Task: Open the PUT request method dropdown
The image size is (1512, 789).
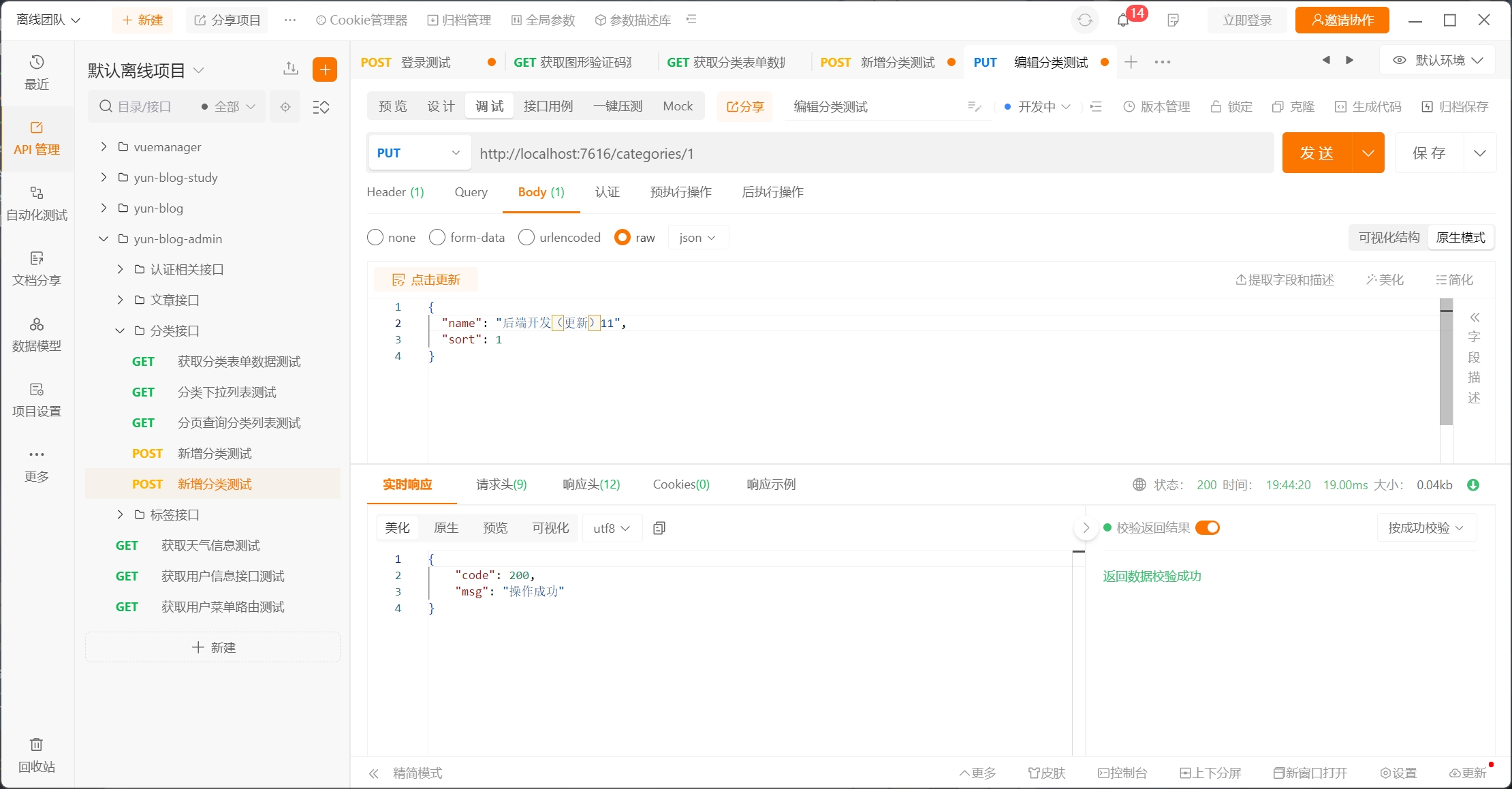Action: tap(419, 153)
